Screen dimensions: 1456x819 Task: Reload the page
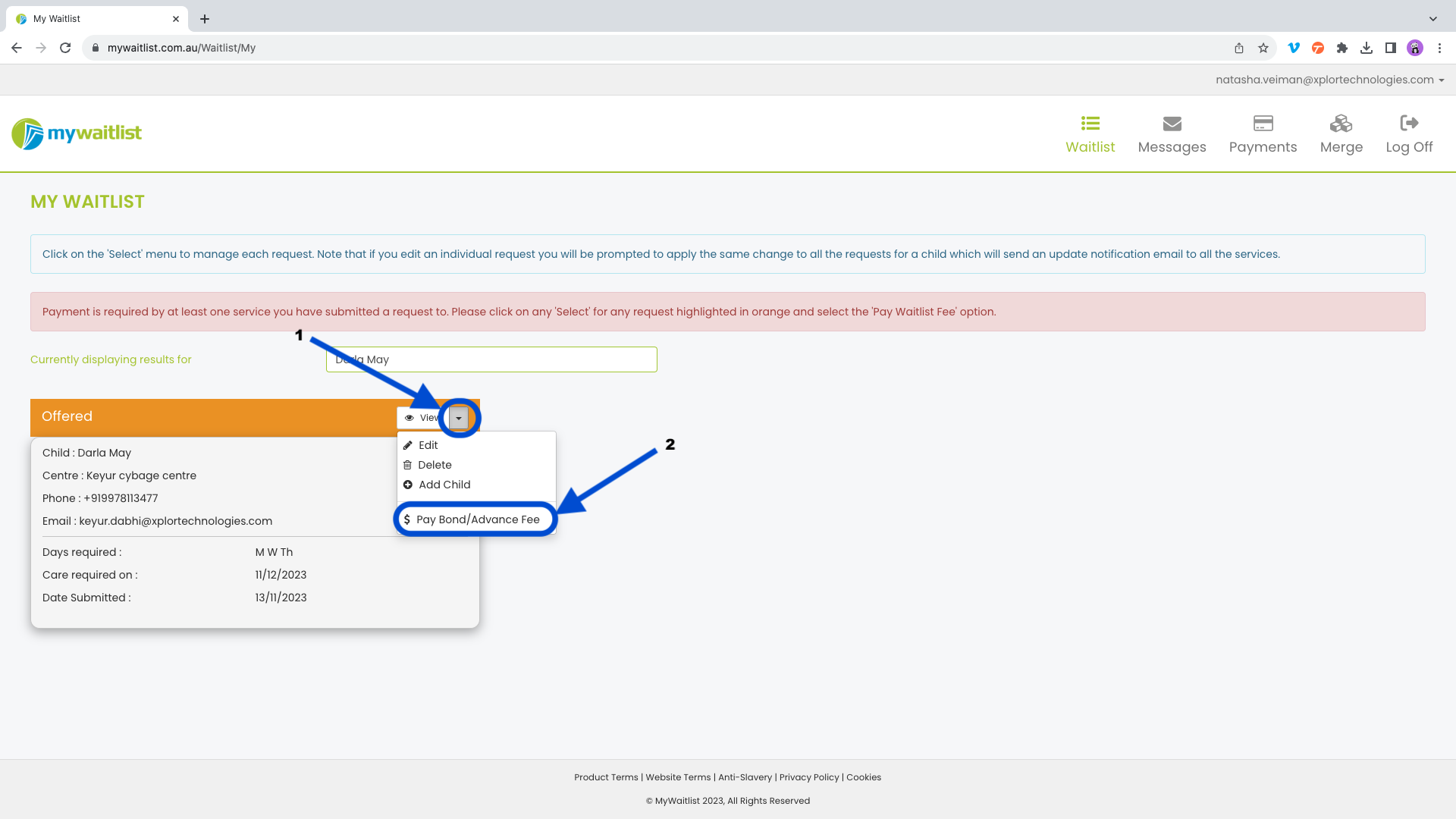(x=65, y=48)
